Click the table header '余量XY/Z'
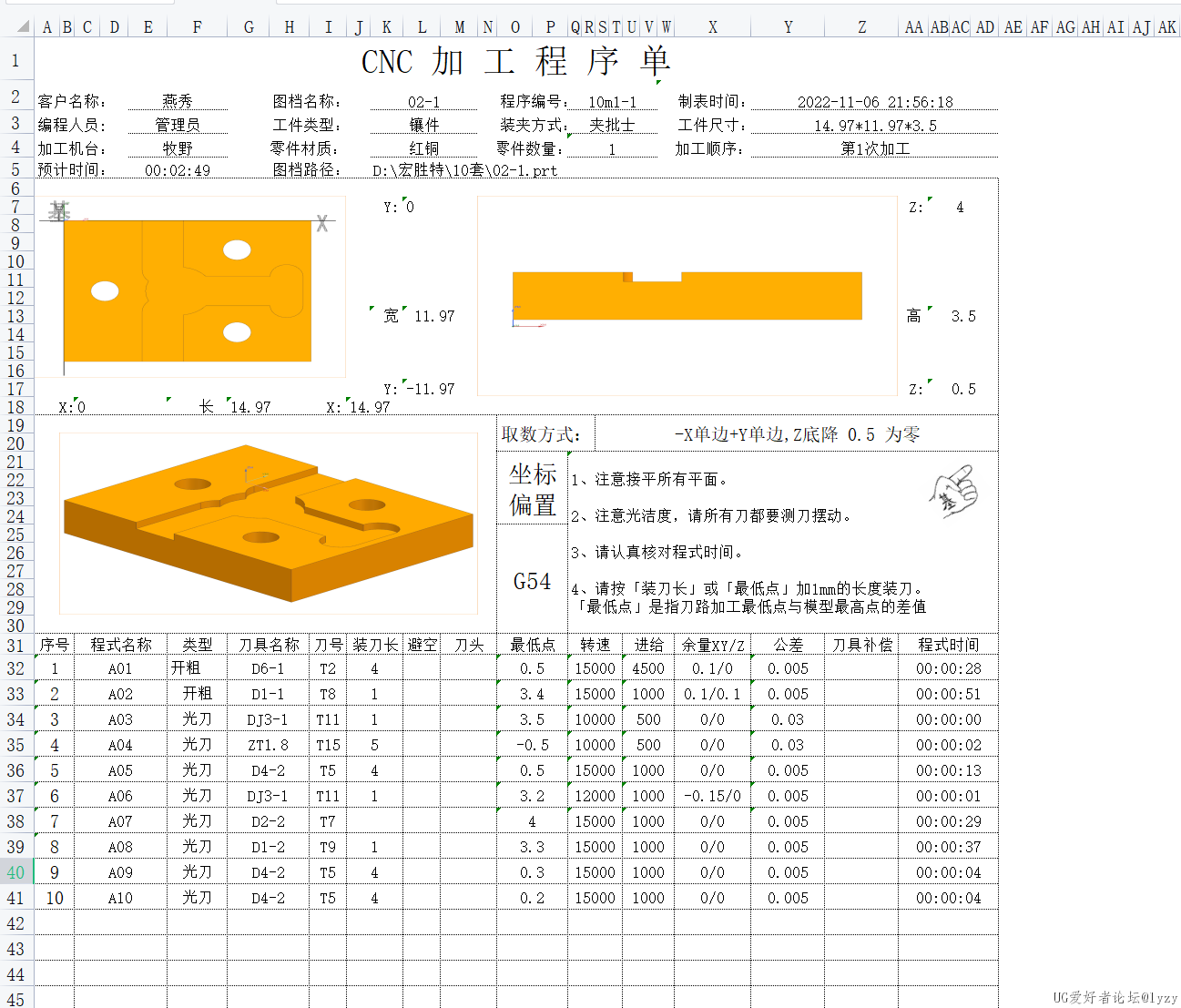Image resolution: width=1181 pixels, height=1008 pixels. 713,645
